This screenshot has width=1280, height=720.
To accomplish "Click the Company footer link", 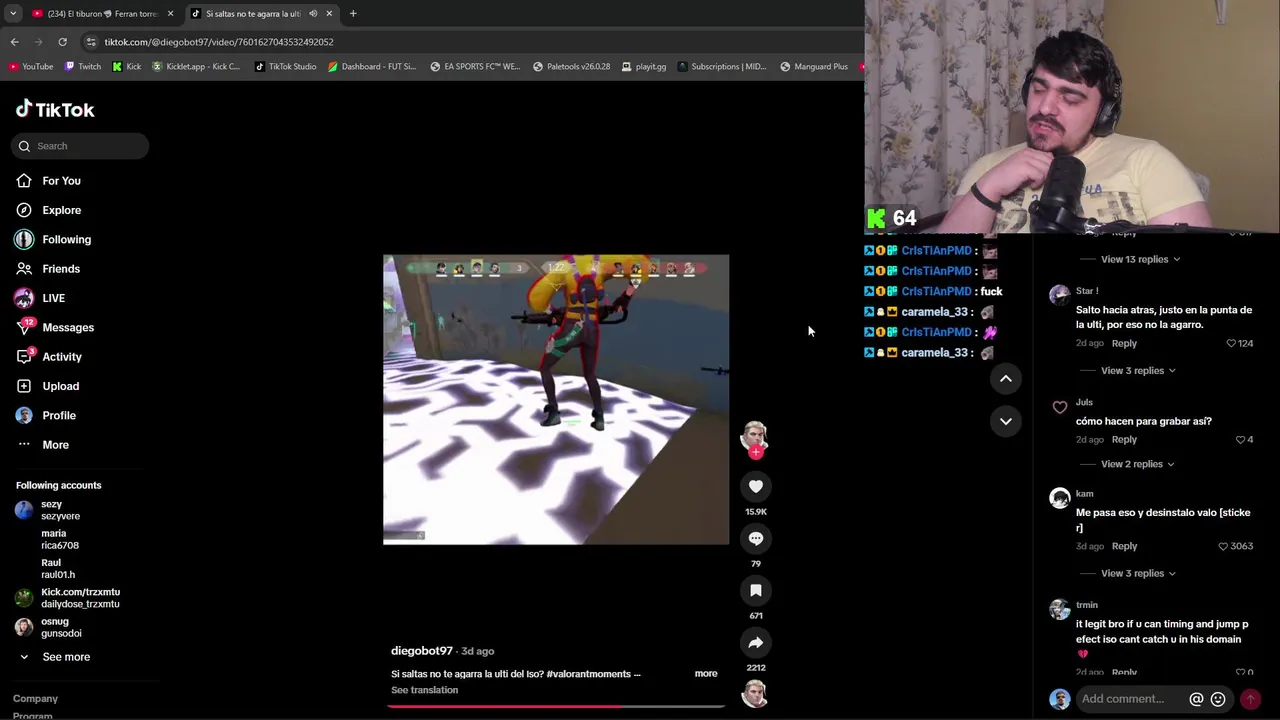I will [35, 699].
